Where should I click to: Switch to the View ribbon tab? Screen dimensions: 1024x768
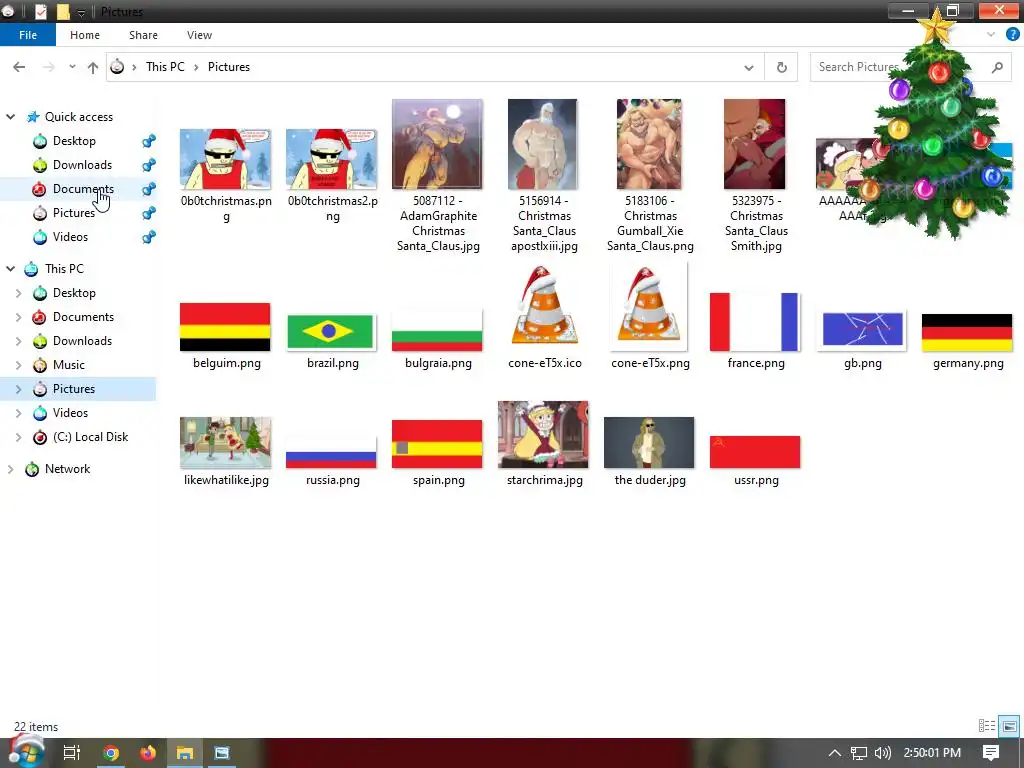pos(199,35)
